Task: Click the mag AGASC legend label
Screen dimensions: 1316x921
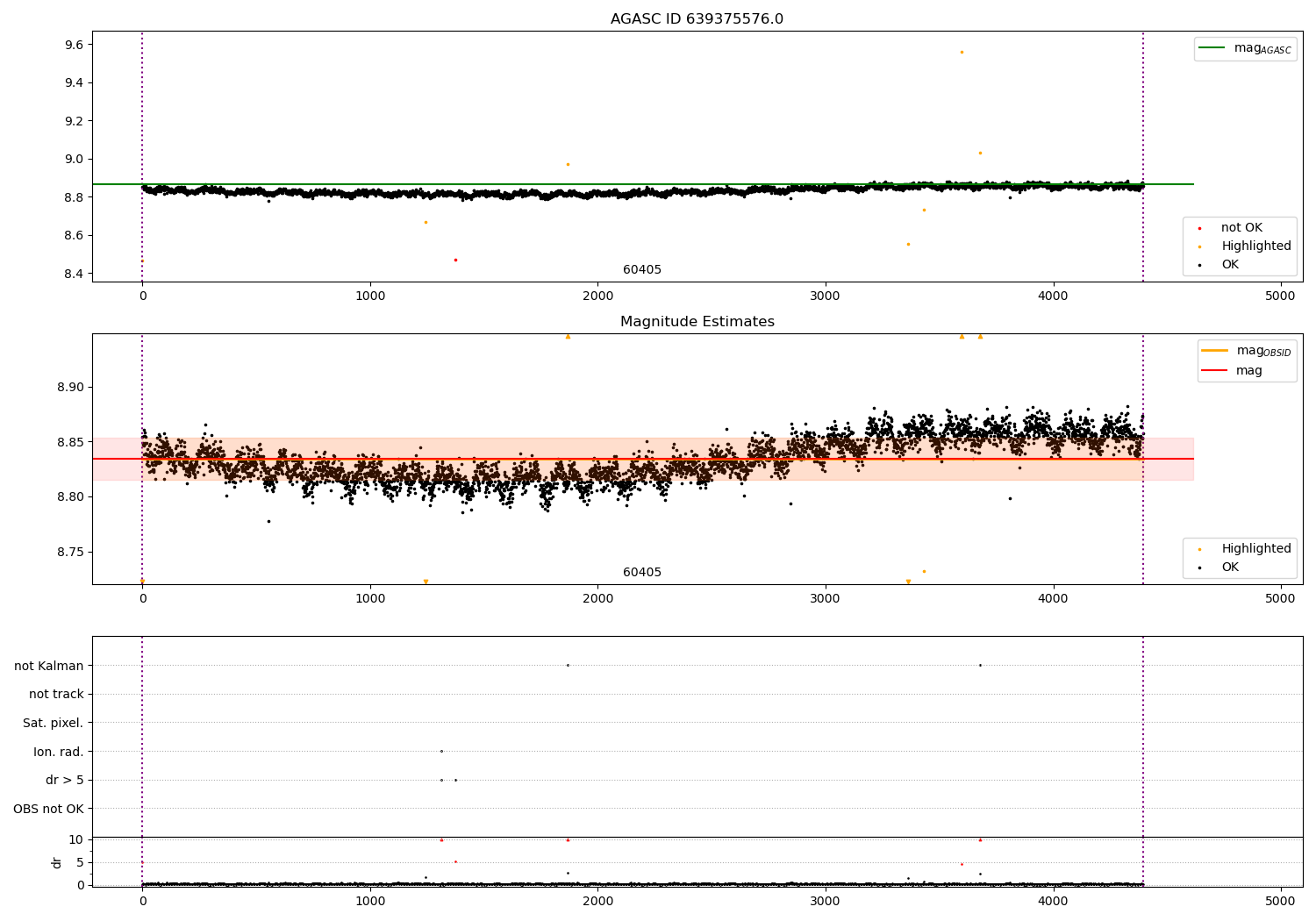Action: pos(1262,49)
